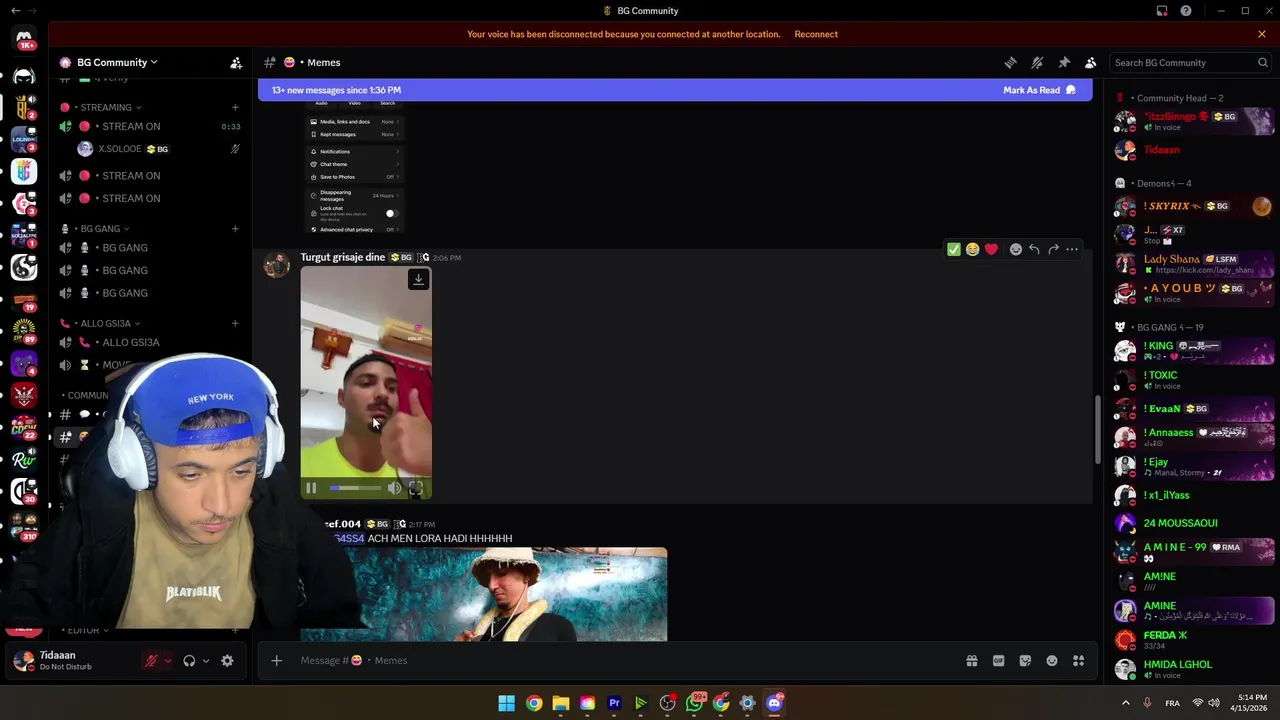Open invite members icon beside server name
The width and height of the screenshot is (1280, 720).
point(236,62)
